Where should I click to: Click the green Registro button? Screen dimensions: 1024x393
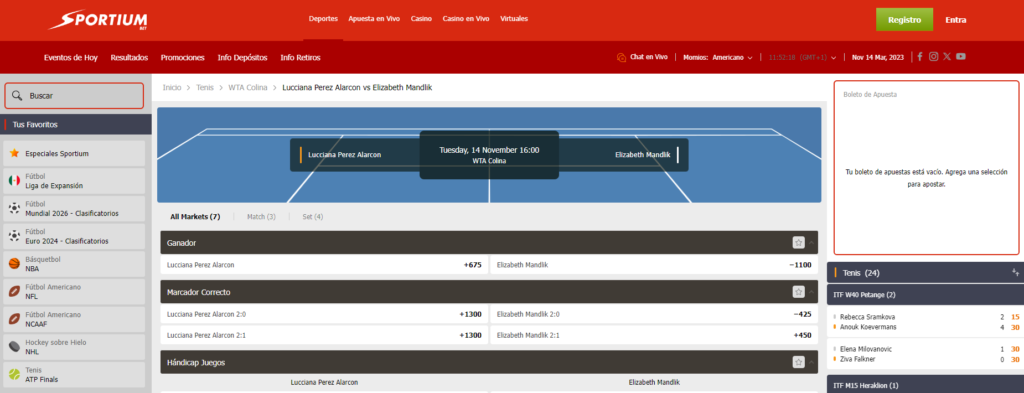click(904, 20)
